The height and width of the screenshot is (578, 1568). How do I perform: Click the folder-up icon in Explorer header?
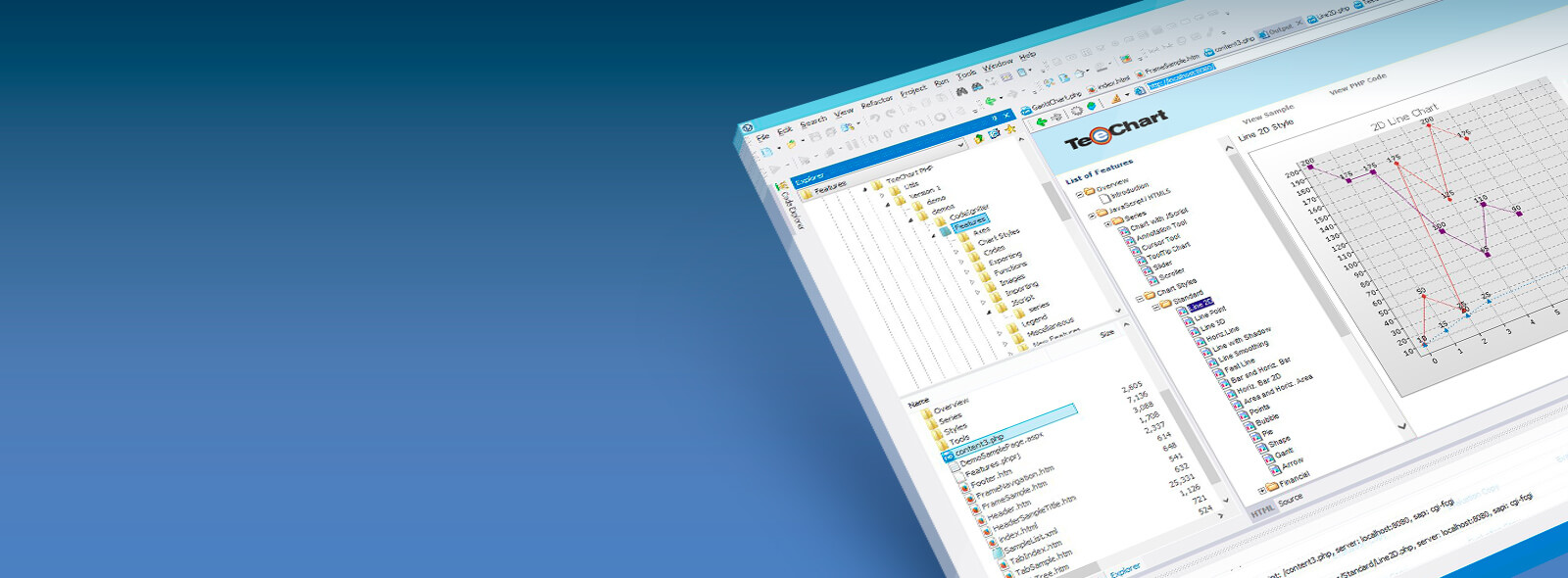click(x=978, y=139)
